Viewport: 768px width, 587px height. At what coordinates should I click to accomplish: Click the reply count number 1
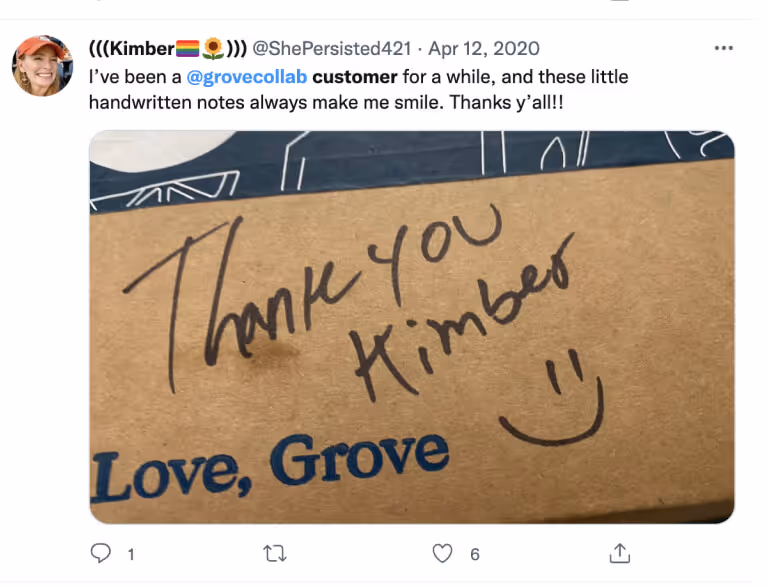click(x=131, y=555)
